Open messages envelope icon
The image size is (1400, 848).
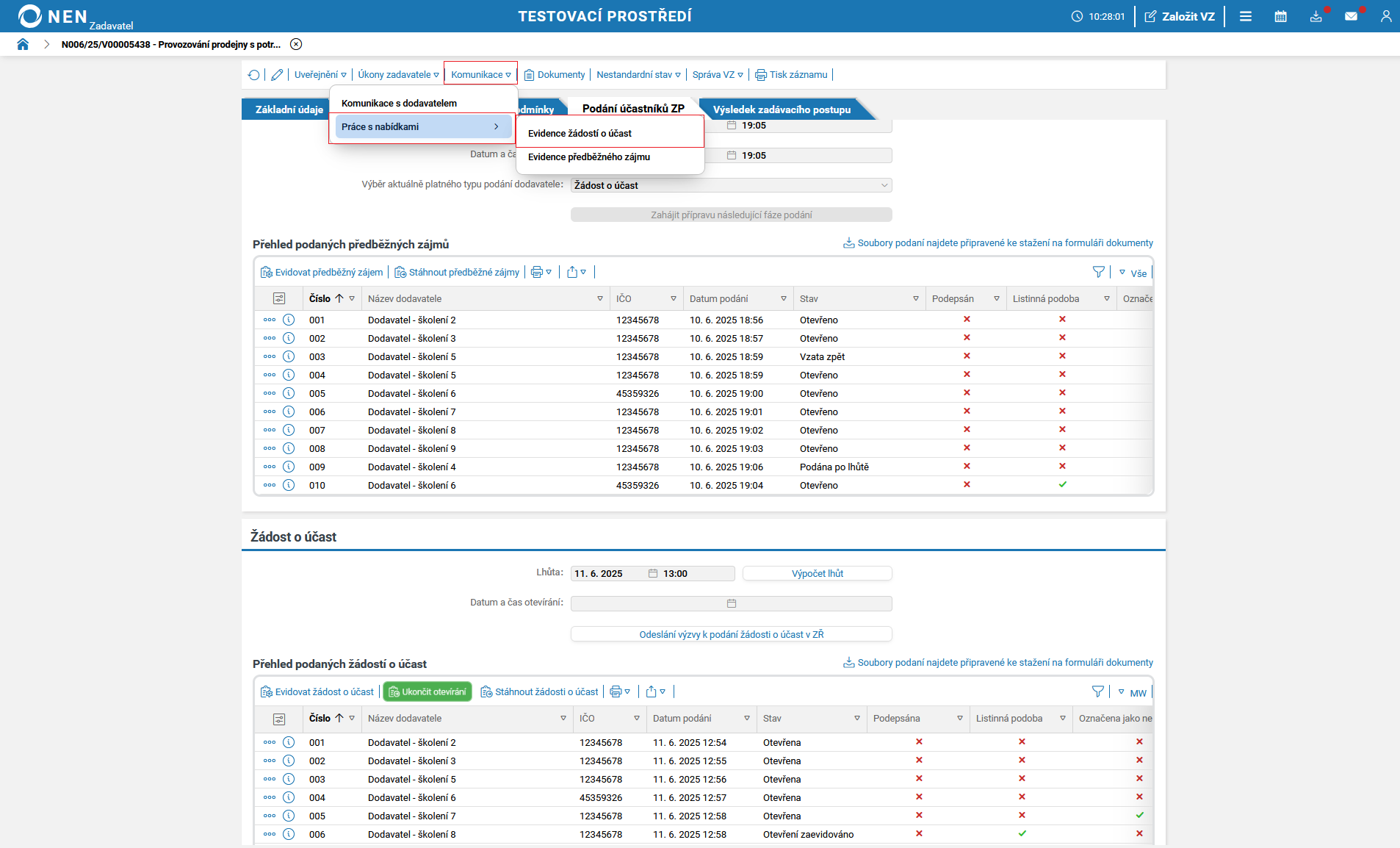(x=1351, y=16)
